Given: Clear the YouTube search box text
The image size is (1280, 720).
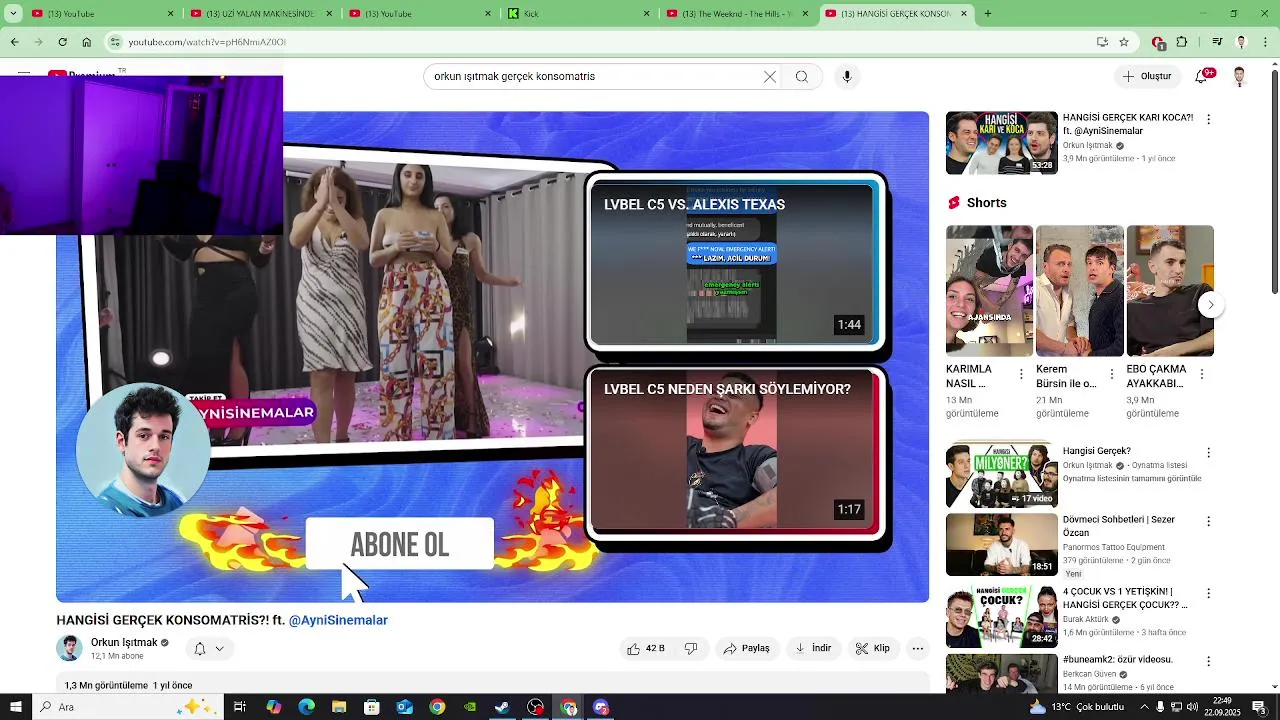Looking at the screenshot, I should point(770,77).
